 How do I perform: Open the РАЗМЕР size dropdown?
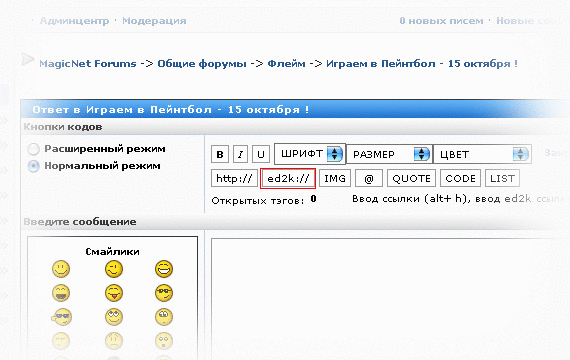(389, 154)
